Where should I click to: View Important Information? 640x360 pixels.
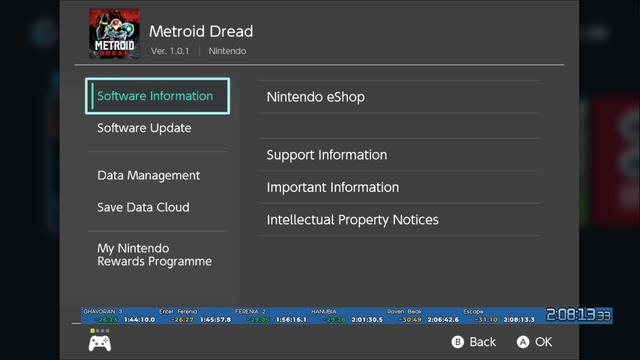point(399,187)
